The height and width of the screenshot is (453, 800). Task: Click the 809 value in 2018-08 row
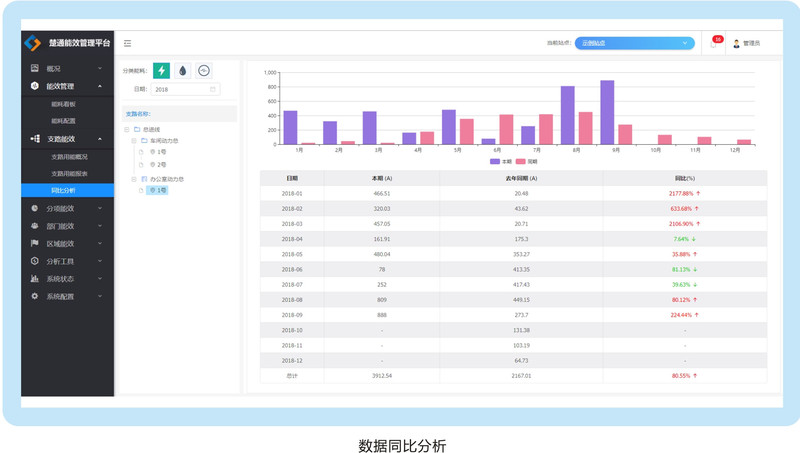click(382, 300)
